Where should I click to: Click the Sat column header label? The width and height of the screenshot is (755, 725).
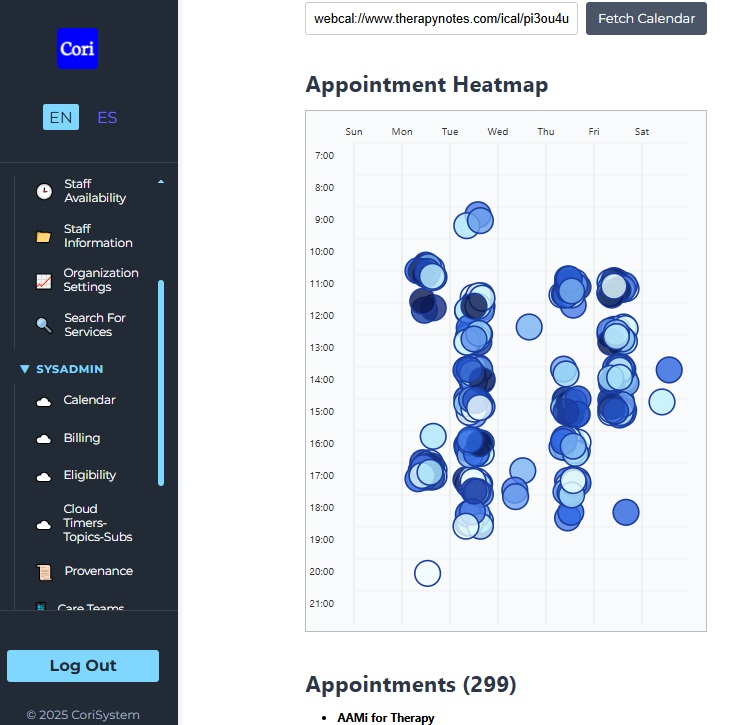tap(642, 131)
